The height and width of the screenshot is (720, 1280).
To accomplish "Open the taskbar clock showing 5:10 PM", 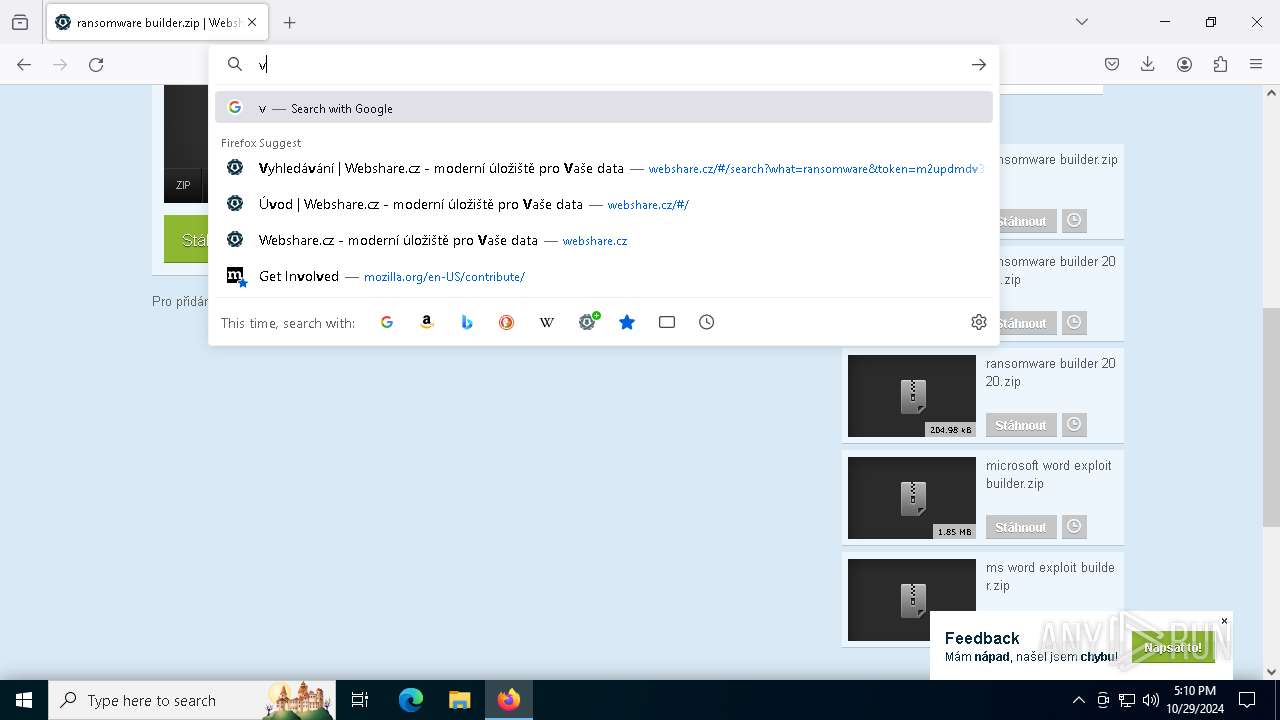I will click(1195, 700).
